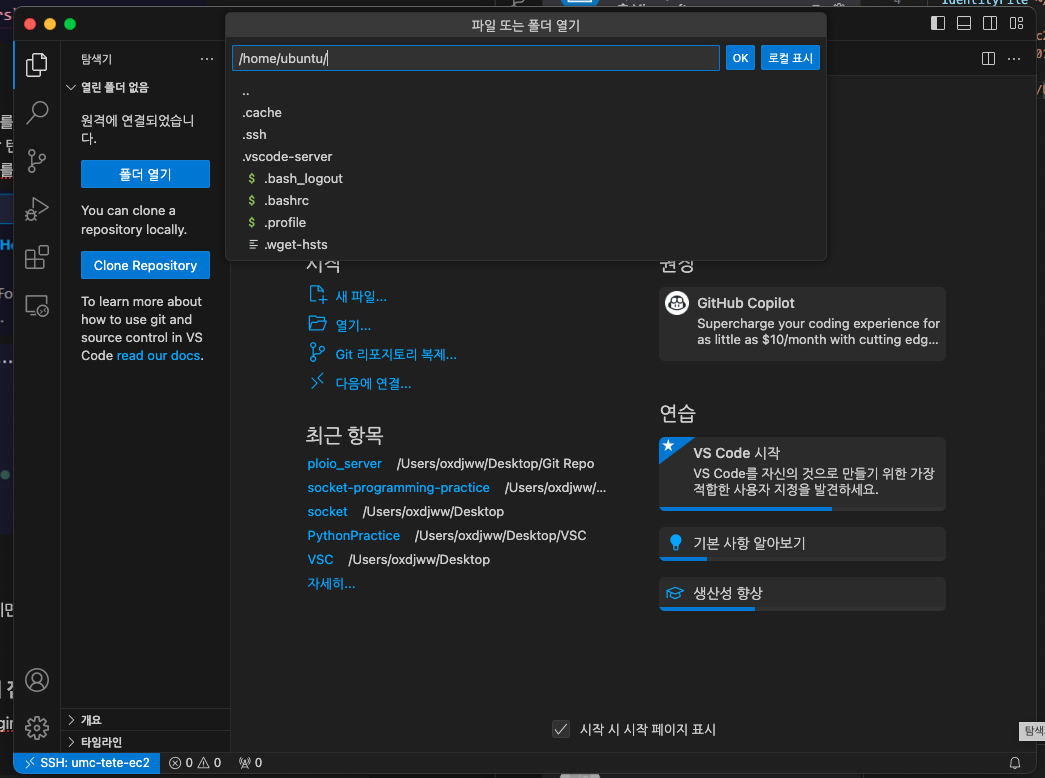1045x778 pixels.
Task: Toggle show welcome page on startup checkbox
Action: [x=561, y=729]
